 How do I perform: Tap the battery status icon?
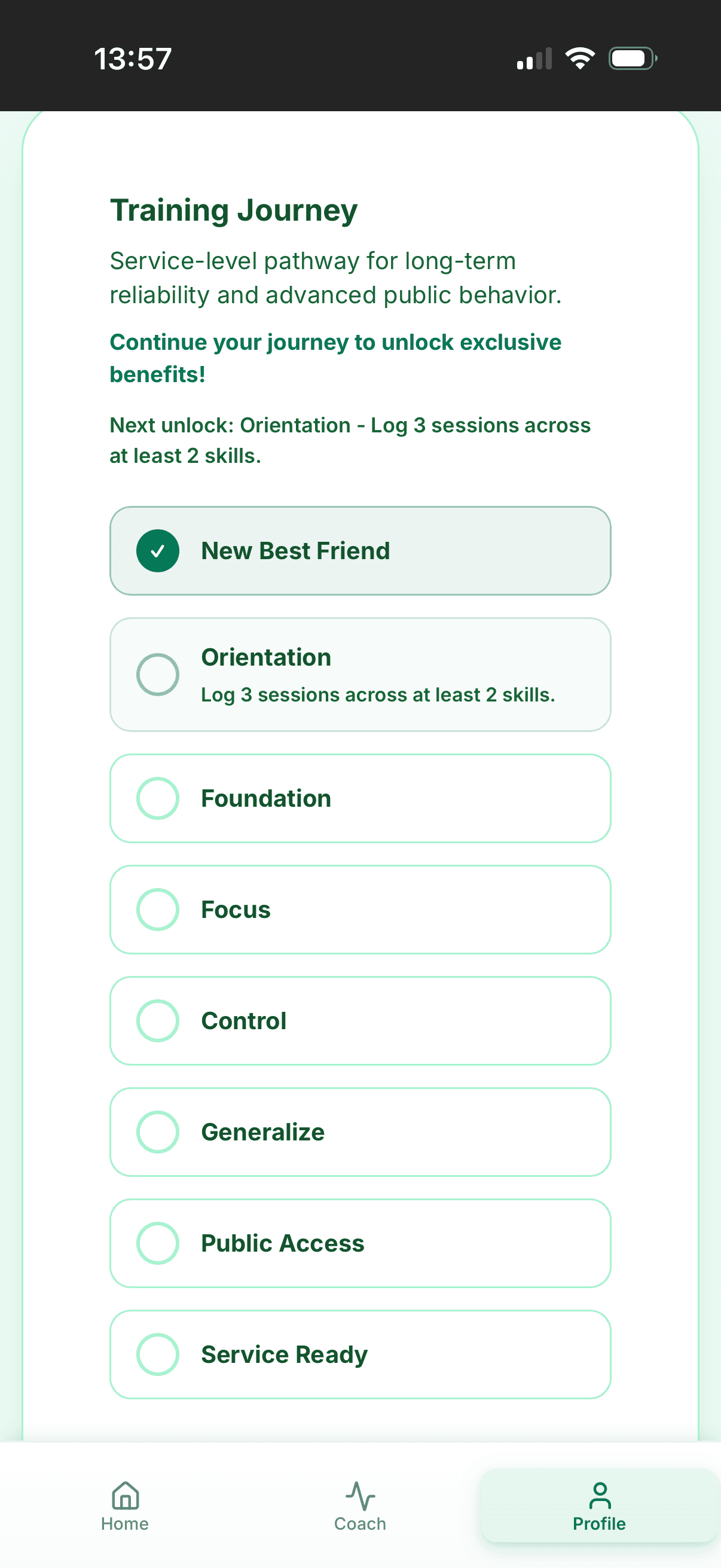[x=632, y=59]
